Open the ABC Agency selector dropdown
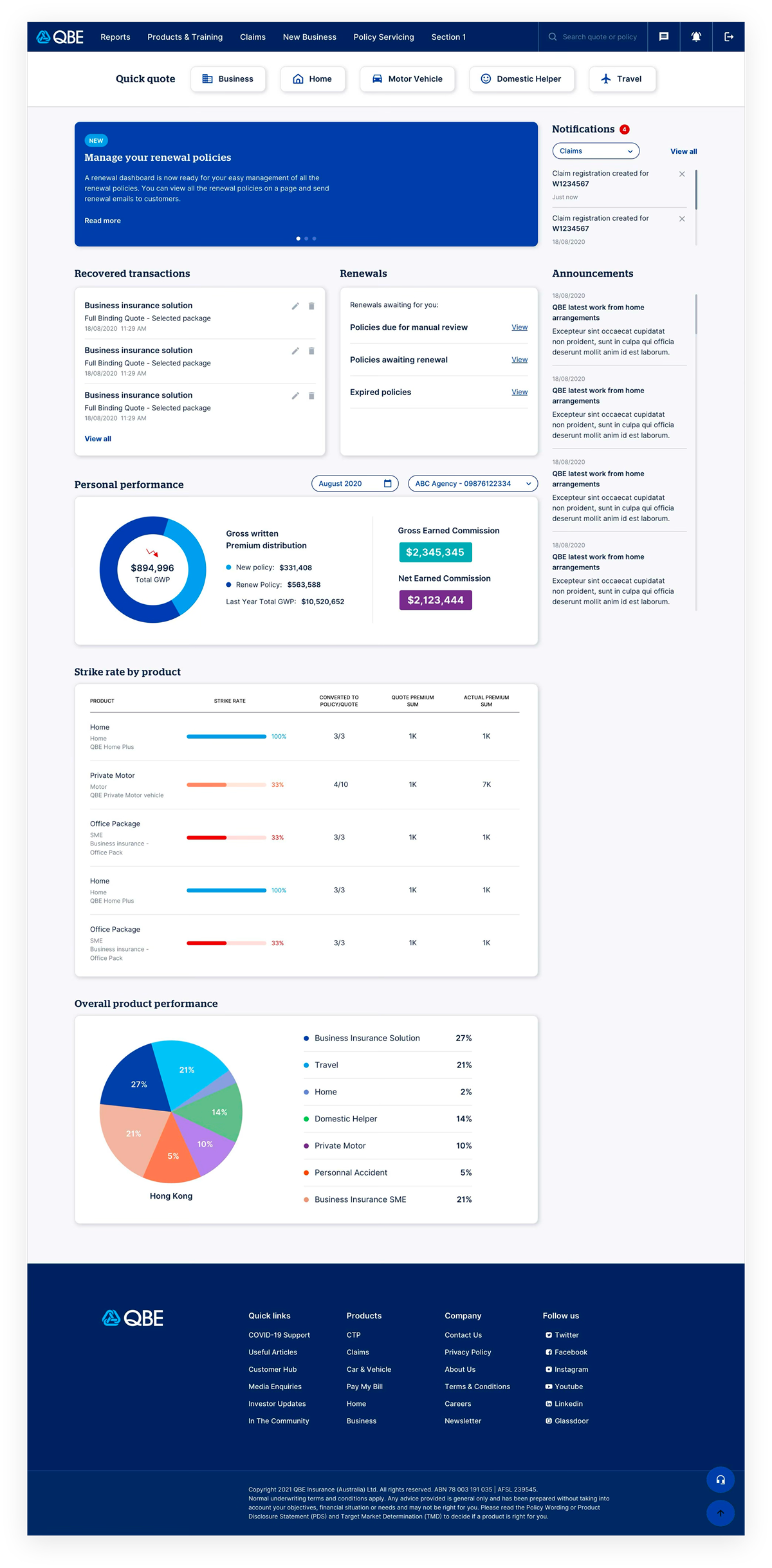Viewport: 772px width, 1568px height. tap(473, 484)
